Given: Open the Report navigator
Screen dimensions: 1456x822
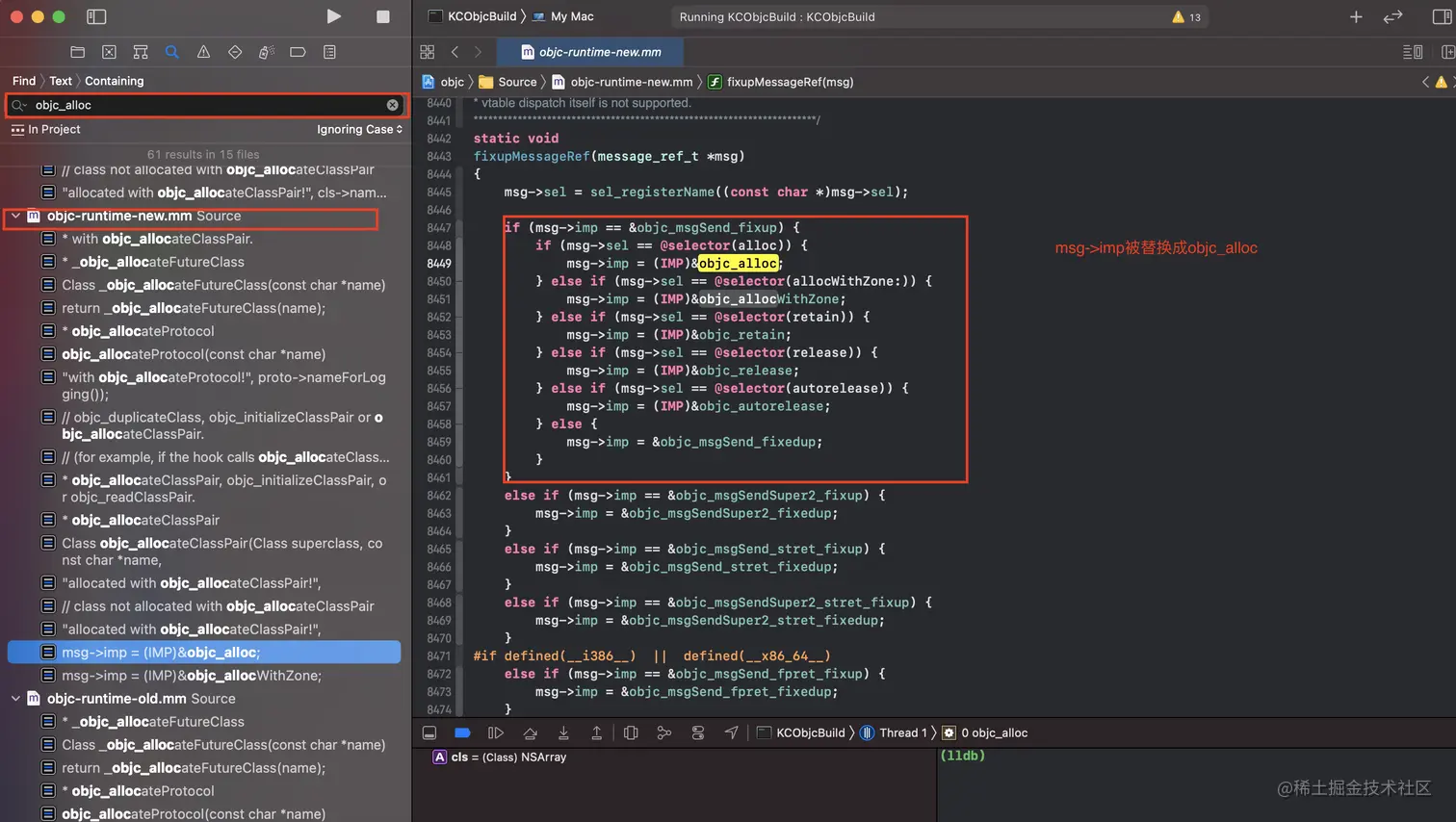Looking at the screenshot, I should (x=329, y=52).
